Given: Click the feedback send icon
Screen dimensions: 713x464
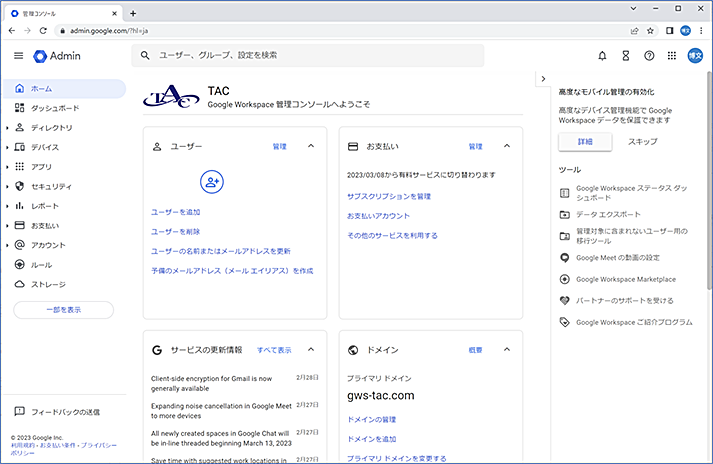Looking at the screenshot, I should click(20, 411).
